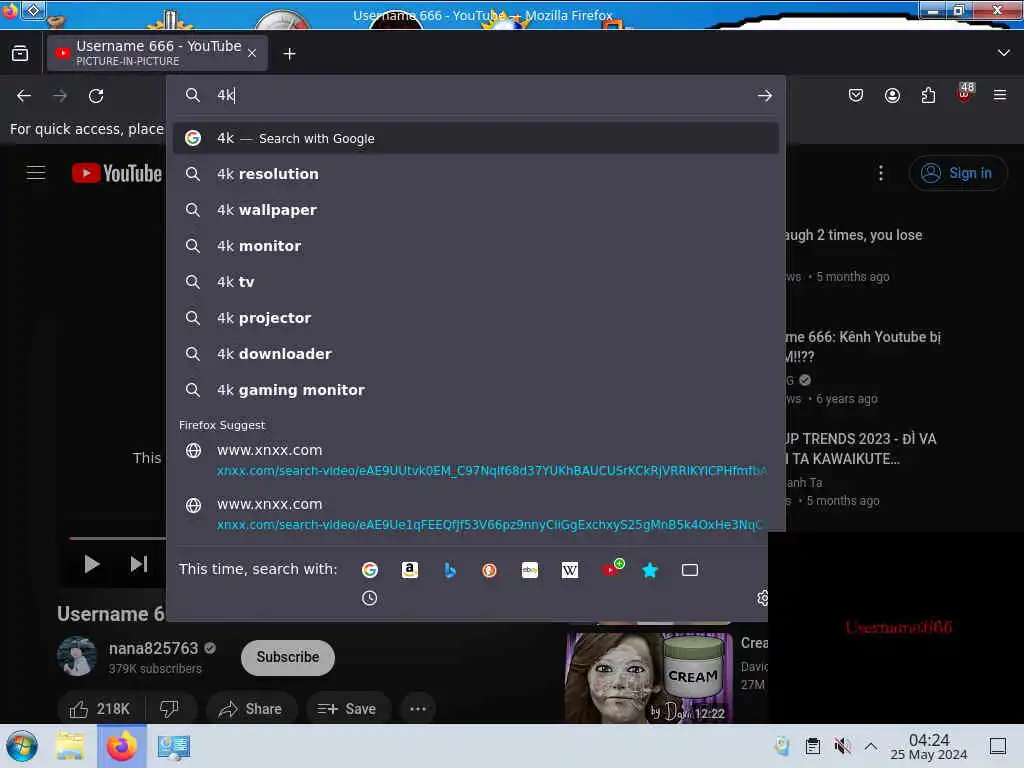Screen dimensions: 1024x768
Task: Show hidden system tray icons
Action: (871, 746)
